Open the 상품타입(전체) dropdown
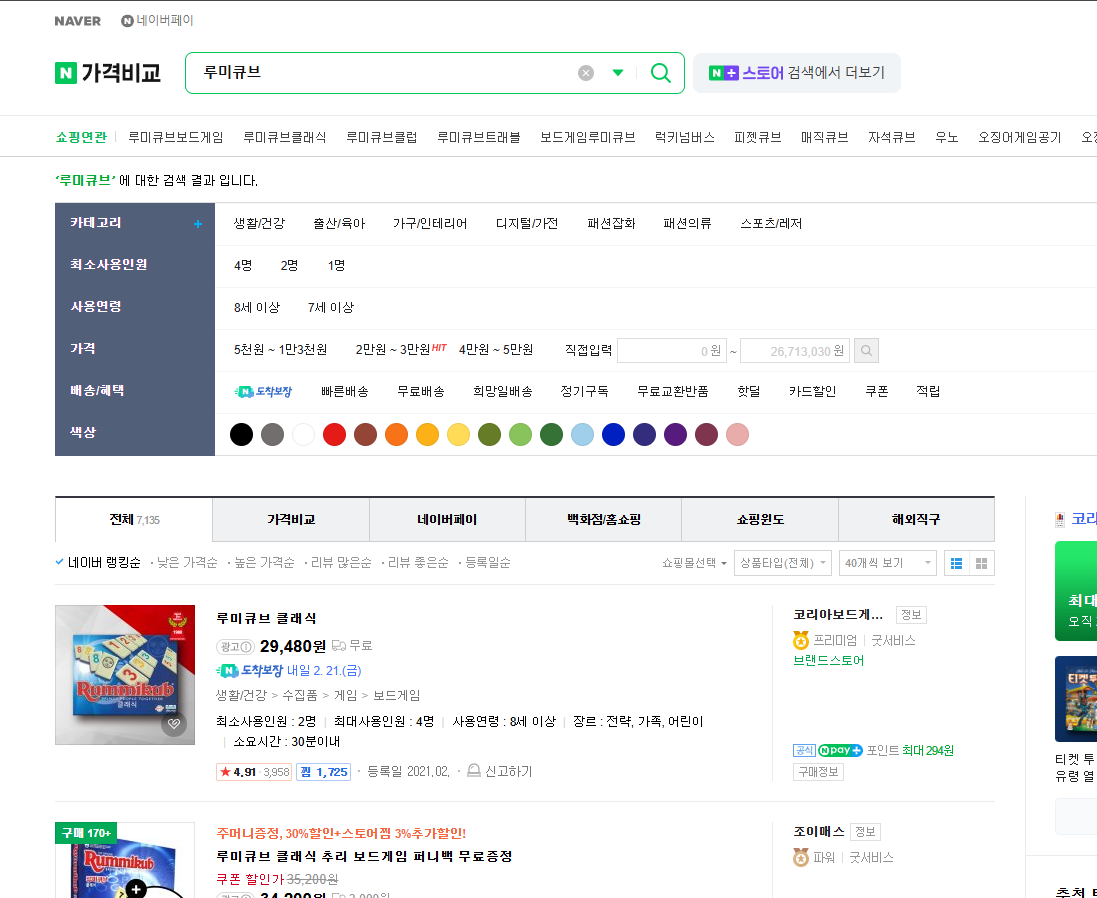The image size is (1097, 898). (x=782, y=563)
